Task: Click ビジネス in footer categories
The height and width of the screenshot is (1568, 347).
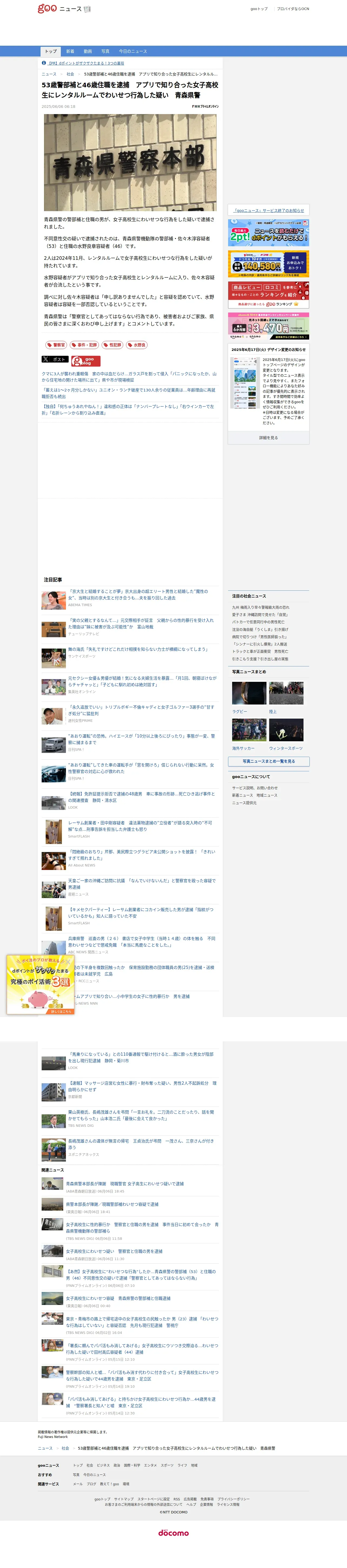Action: (103, 1465)
